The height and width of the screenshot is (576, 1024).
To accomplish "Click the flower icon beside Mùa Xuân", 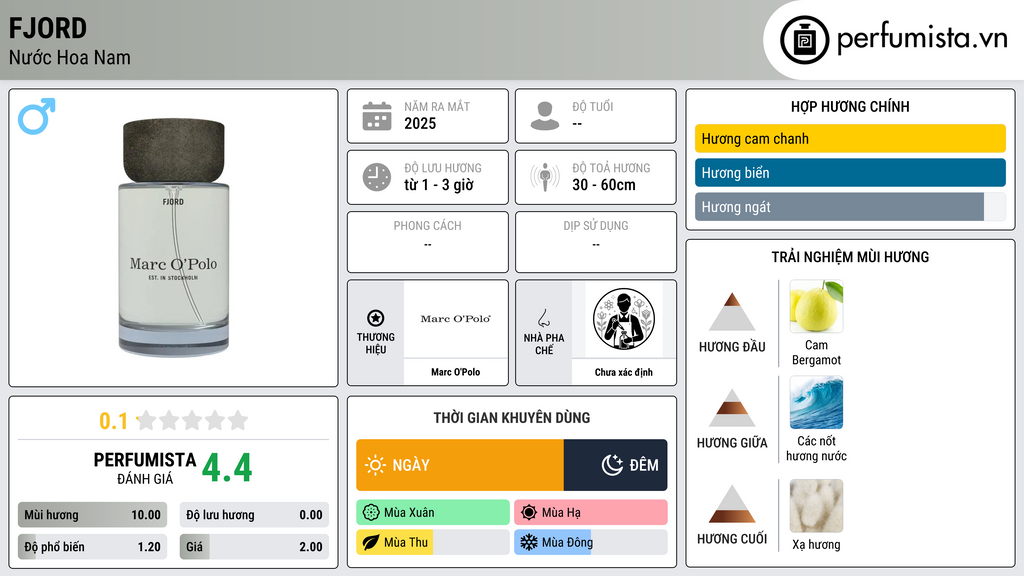I will [x=371, y=513].
